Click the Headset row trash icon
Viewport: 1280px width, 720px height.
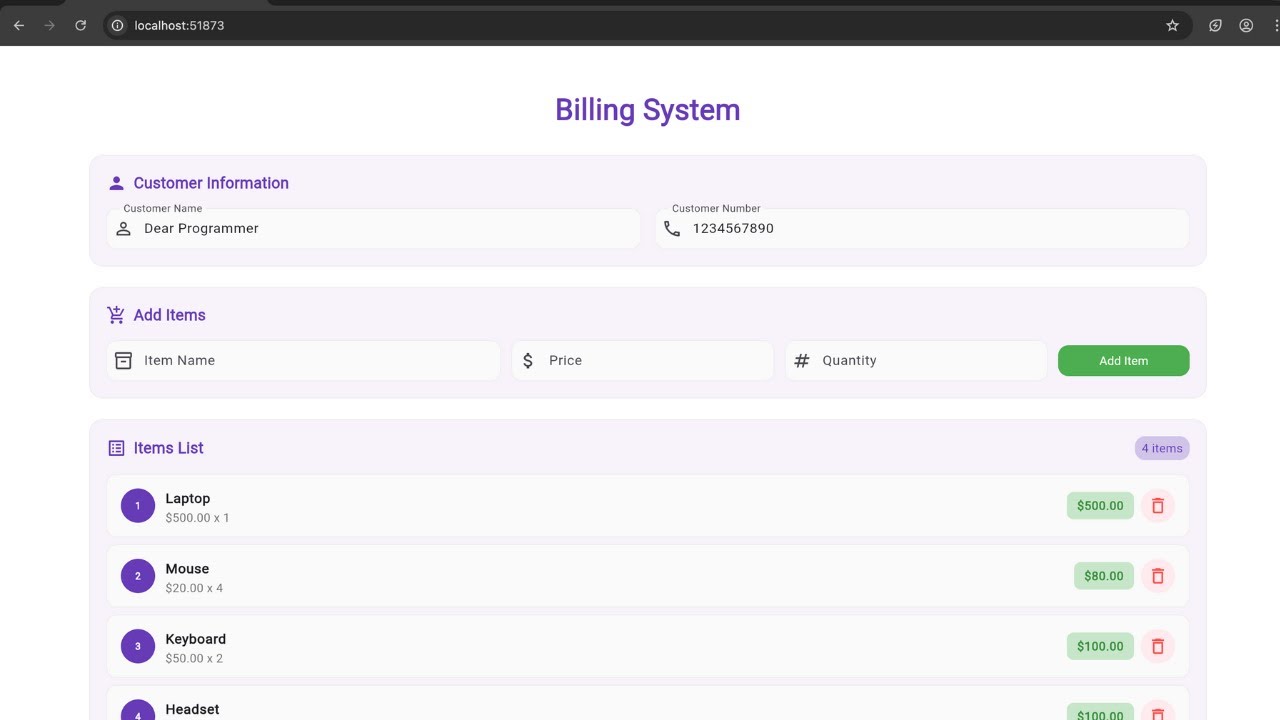pyautogui.click(x=1158, y=714)
